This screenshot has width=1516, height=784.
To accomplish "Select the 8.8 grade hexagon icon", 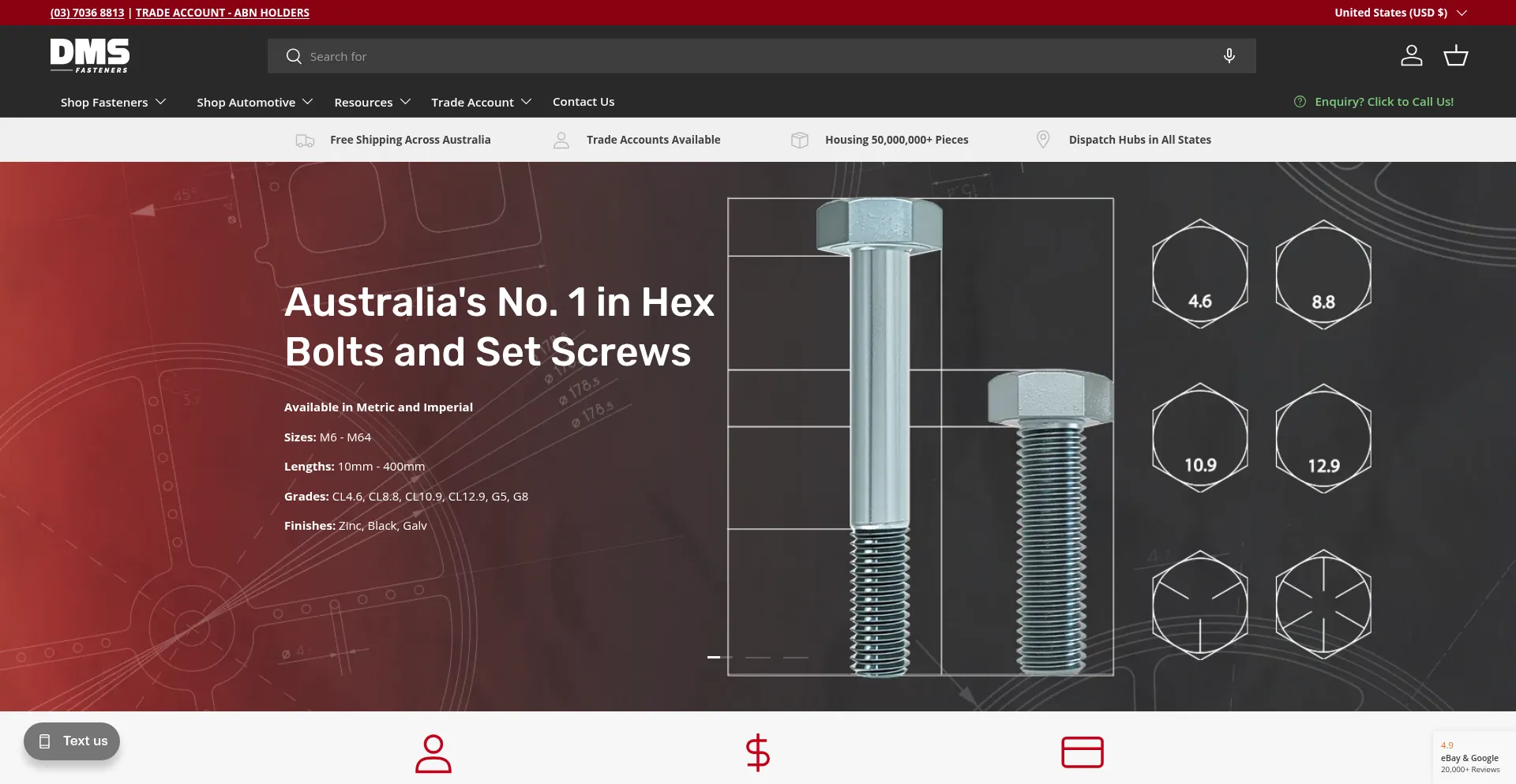I will 1323,274.
